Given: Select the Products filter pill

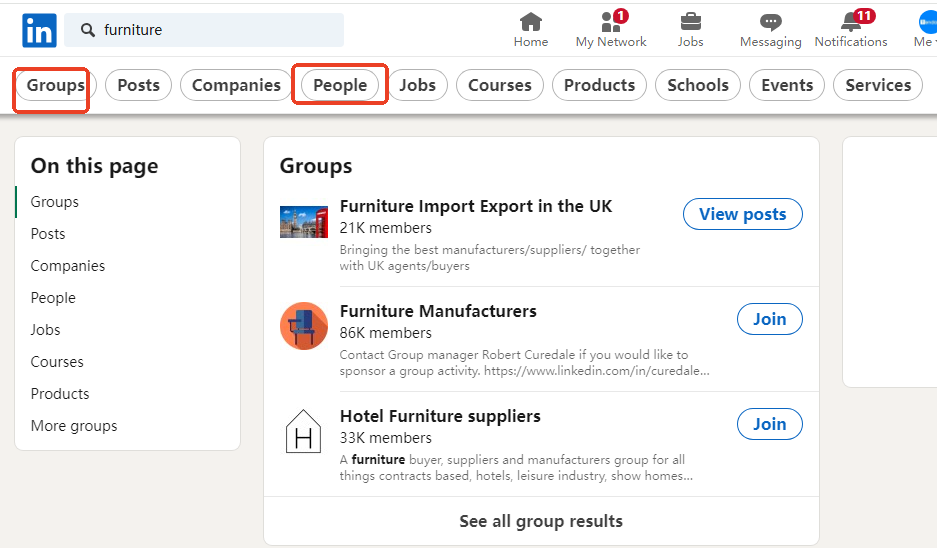Looking at the screenshot, I should click(599, 85).
